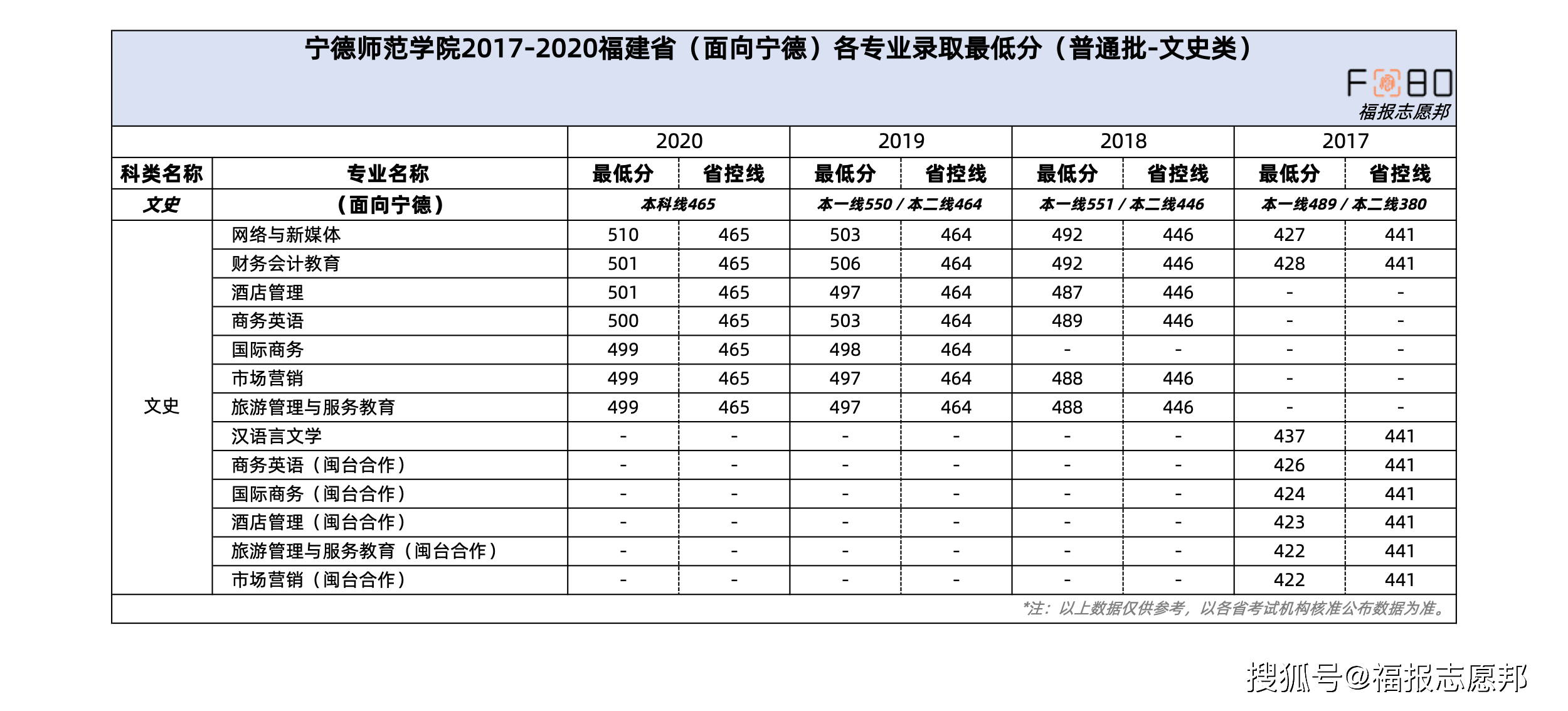Click the 酒店管理 major name
Image resolution: width=1568 pixels, height=711 pixels.
click(267, 292)
